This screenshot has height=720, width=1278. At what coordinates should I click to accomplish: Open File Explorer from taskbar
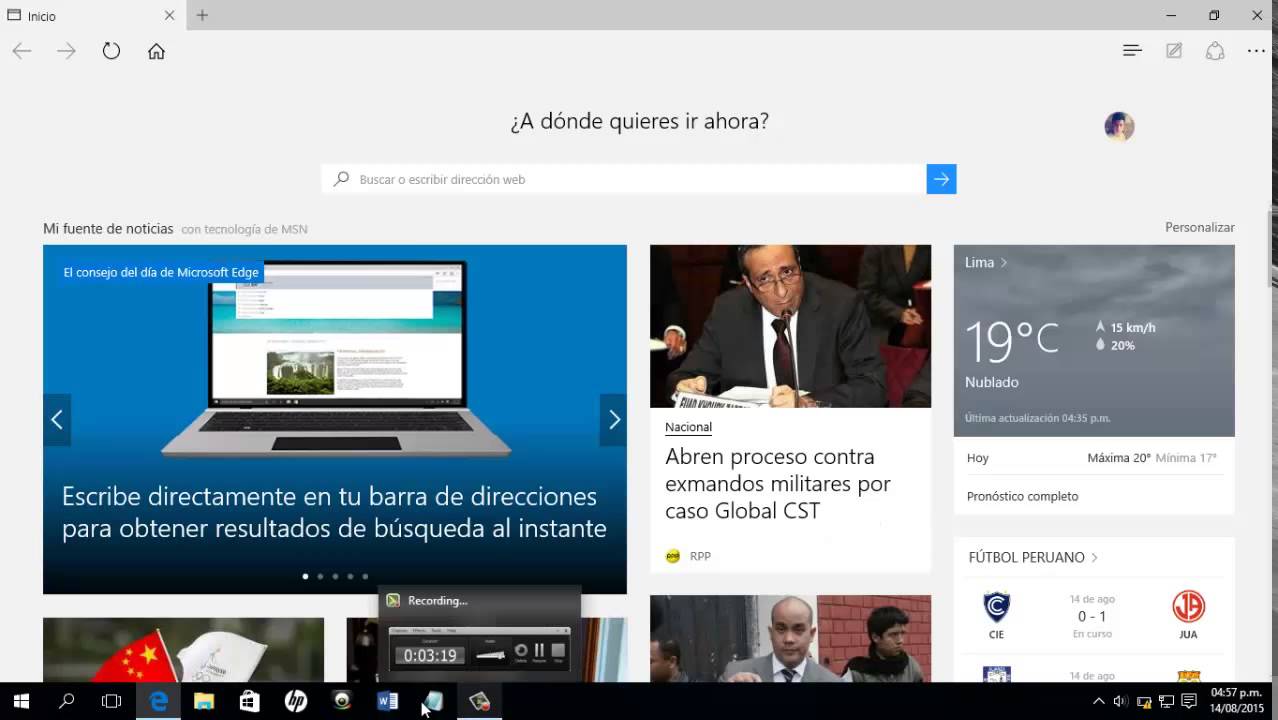[x=204, y=701]
